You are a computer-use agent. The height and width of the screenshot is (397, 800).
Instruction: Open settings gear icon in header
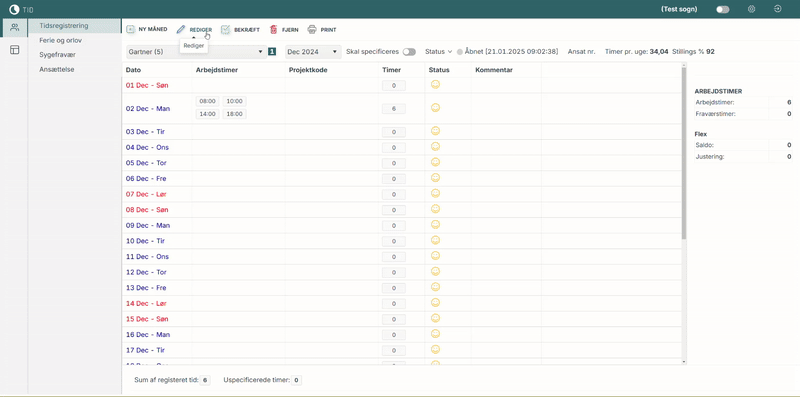[x=752, y=9]
